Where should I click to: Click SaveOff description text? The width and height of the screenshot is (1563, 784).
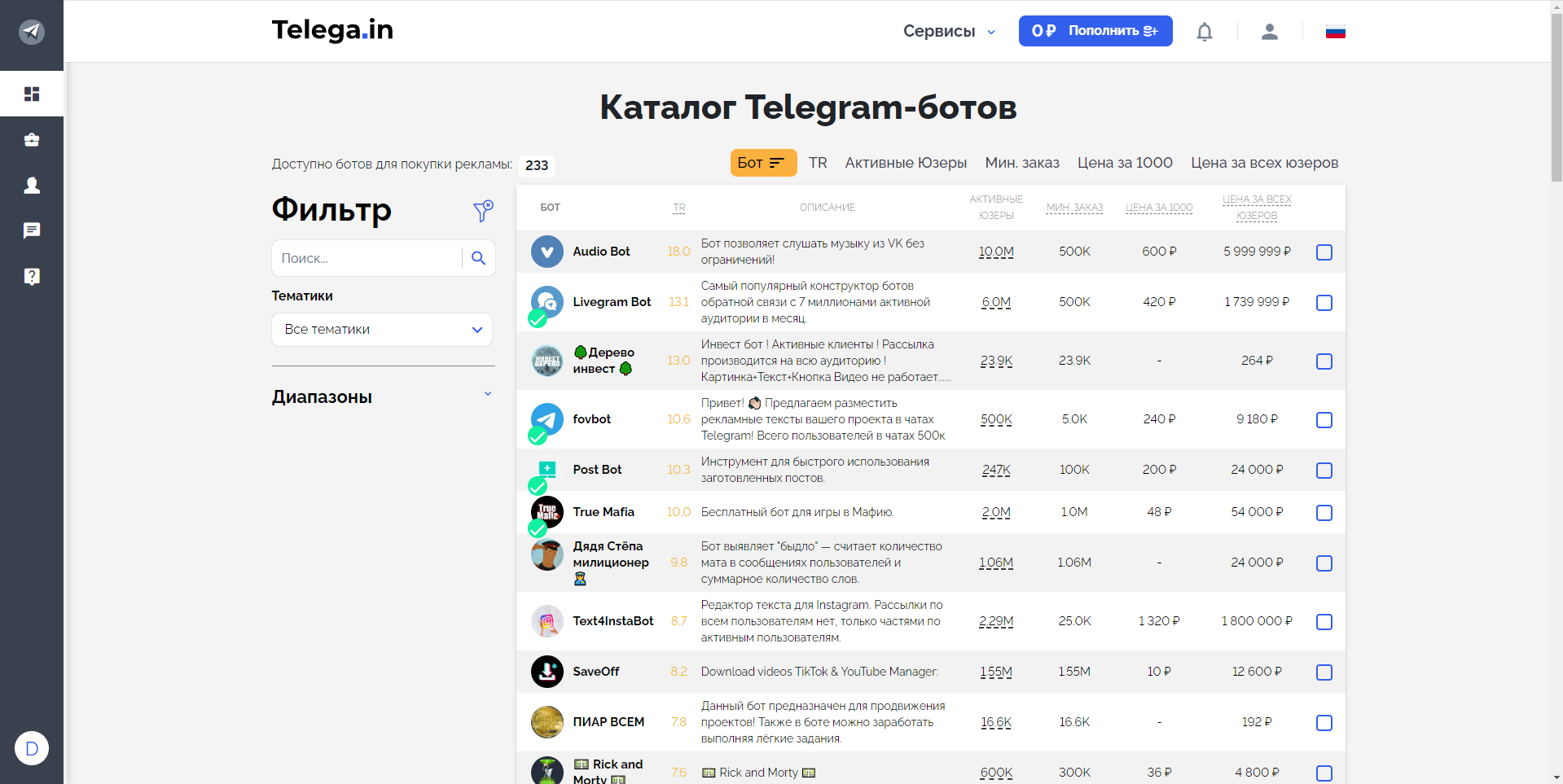pos(819,672)
